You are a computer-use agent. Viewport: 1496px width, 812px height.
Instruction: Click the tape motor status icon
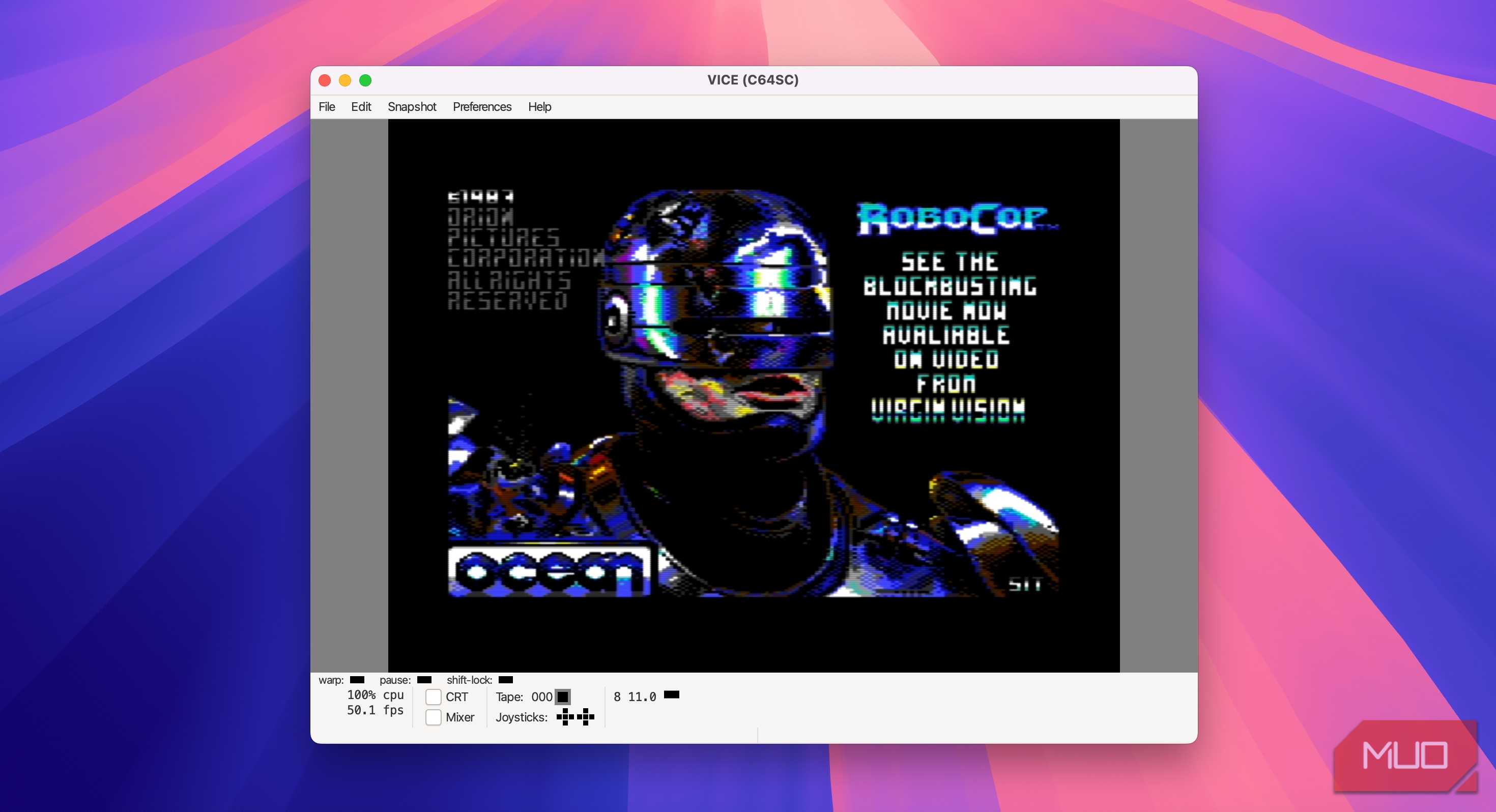coord(563,697)
